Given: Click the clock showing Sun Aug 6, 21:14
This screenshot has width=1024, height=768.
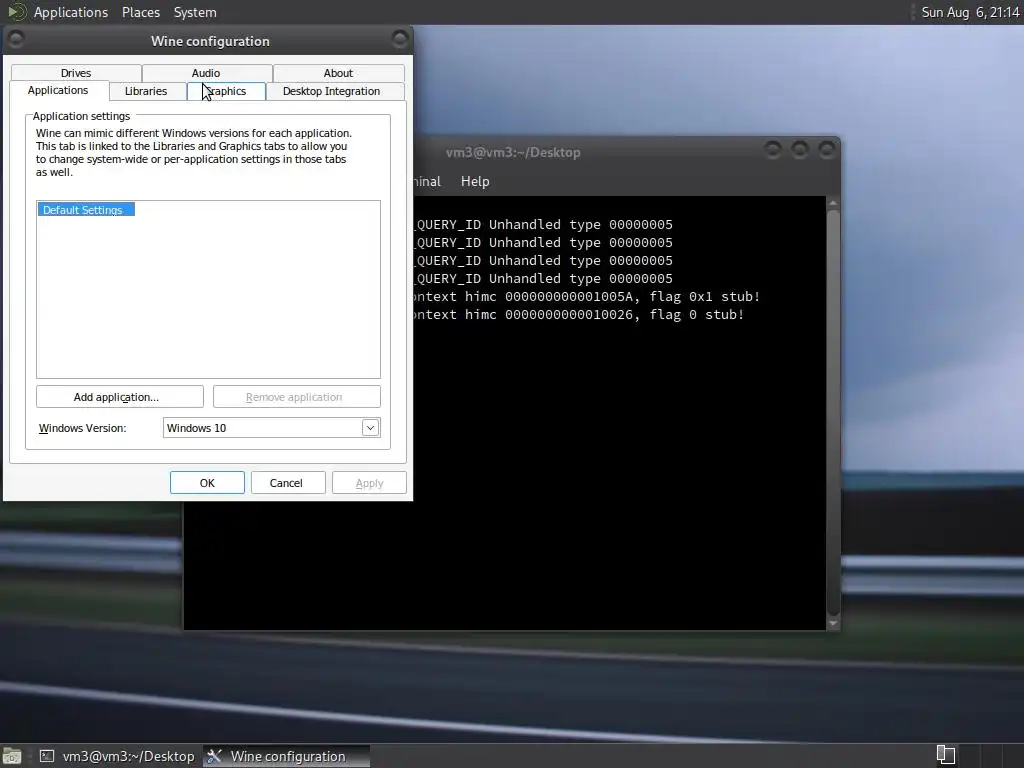Looking at the screenshot, I should point(970,12).
